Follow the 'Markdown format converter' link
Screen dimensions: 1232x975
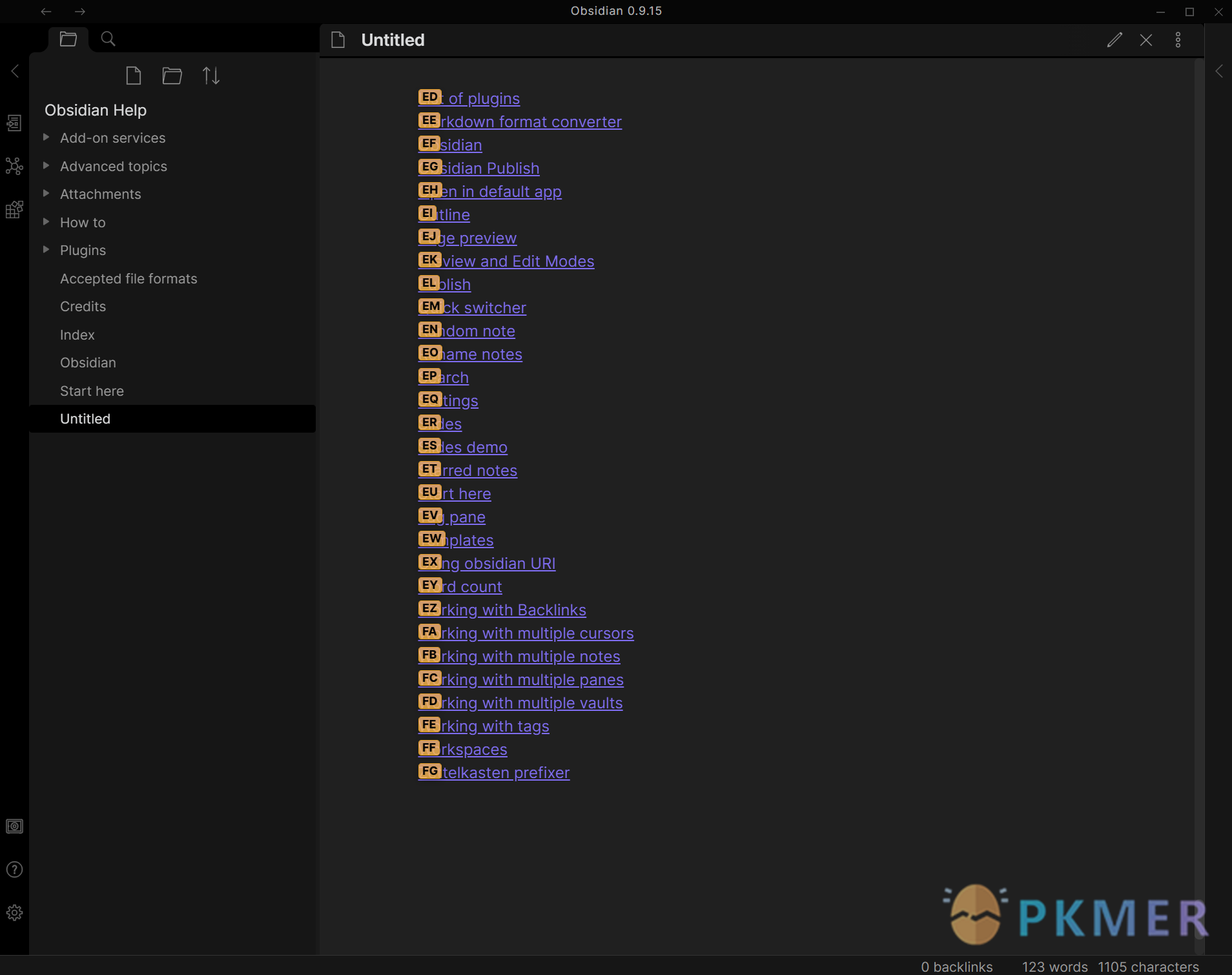[x=520, y=121]
